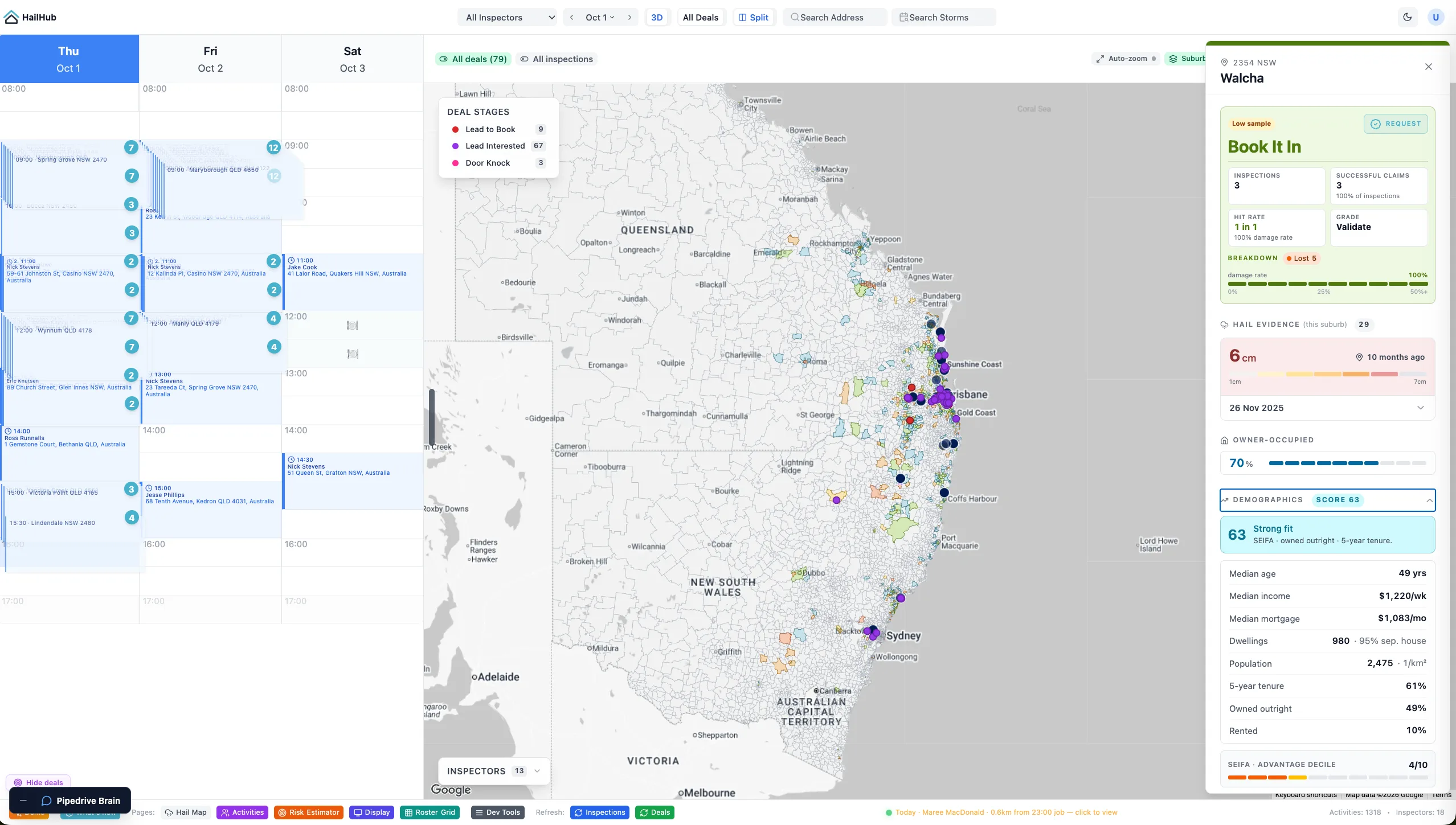Toggle Hide deals button

38,782
